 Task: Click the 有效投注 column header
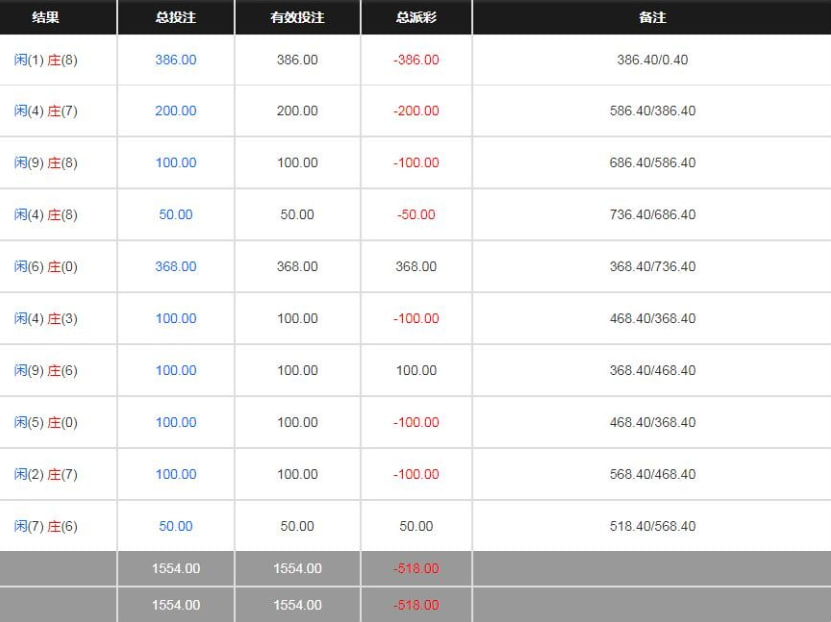pyautogui.click(x=297, y=17)
